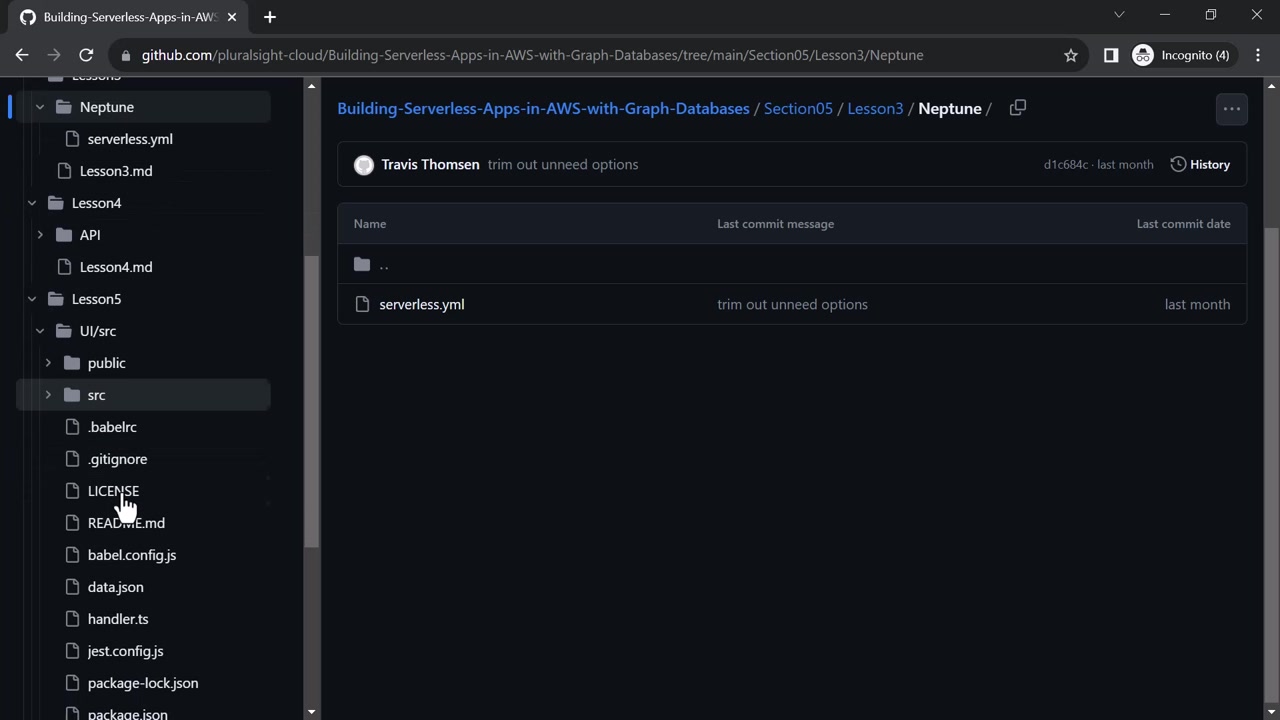This screenshot has height=720, width=1280.
Task: Click the 'Name' column header
Action: point(370,224)
